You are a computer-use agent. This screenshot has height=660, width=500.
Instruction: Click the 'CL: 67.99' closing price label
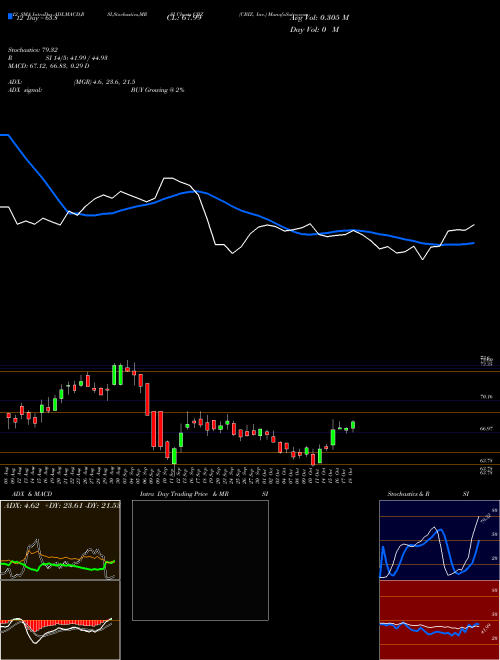184,18
